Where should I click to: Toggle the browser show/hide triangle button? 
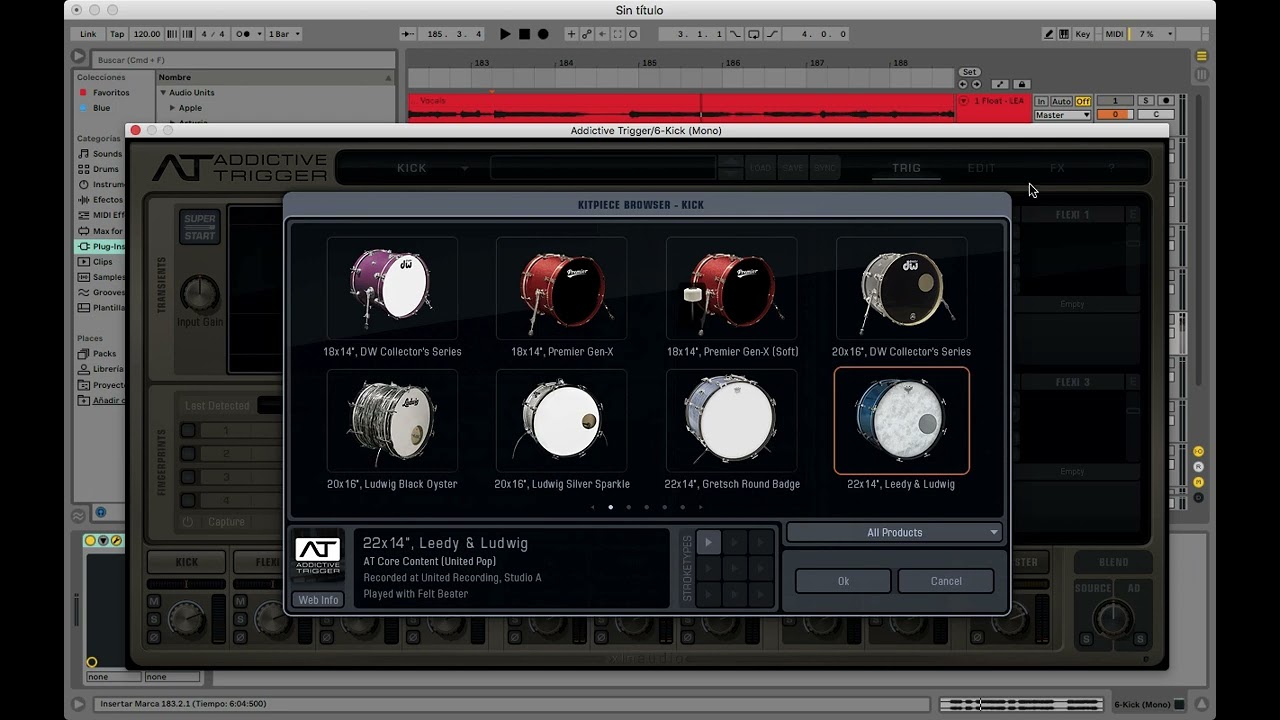(x=80, y=58)
